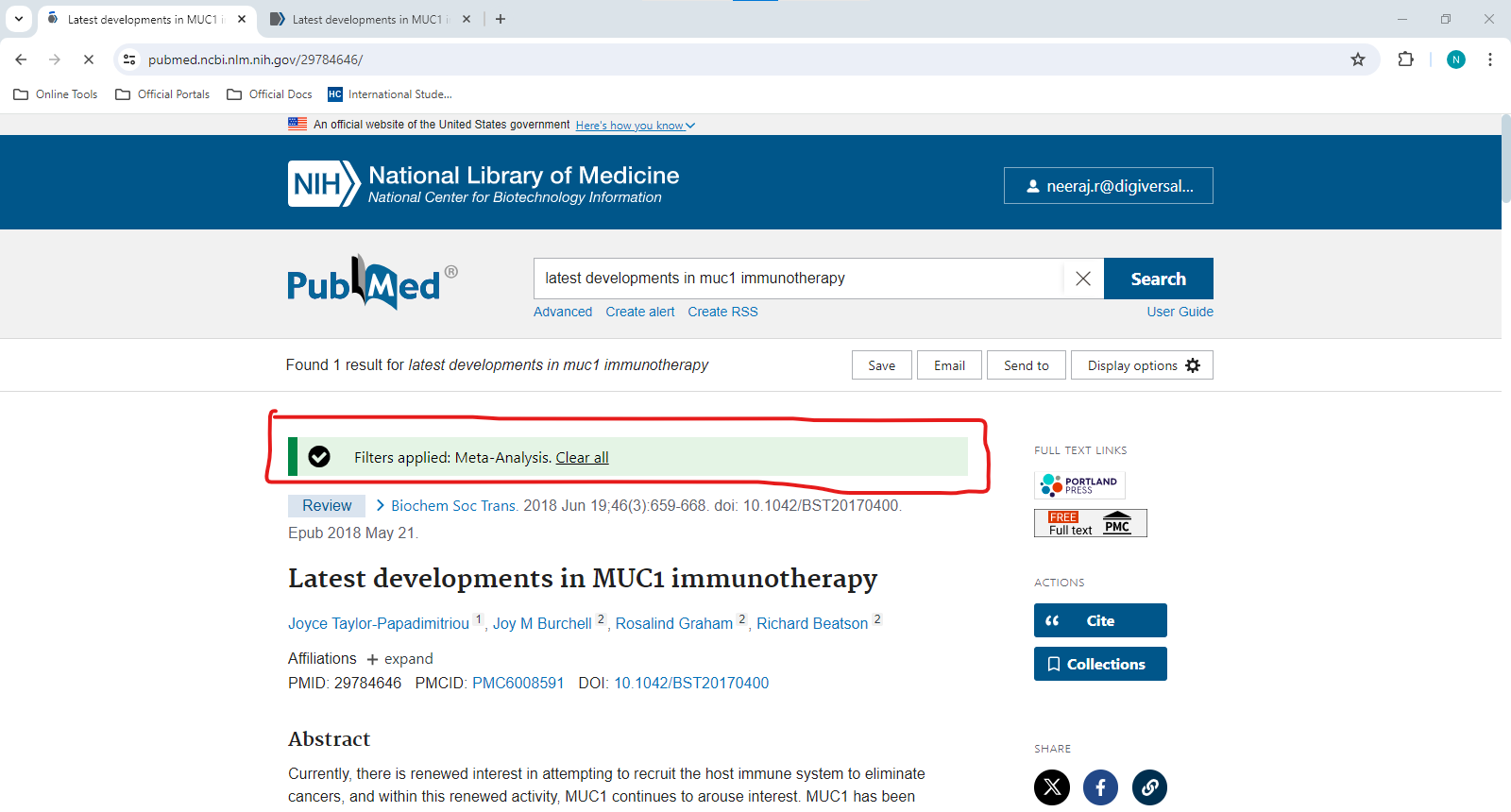Click the PMID: 29784646 text
1511x812 pixels.
(345, 684)
